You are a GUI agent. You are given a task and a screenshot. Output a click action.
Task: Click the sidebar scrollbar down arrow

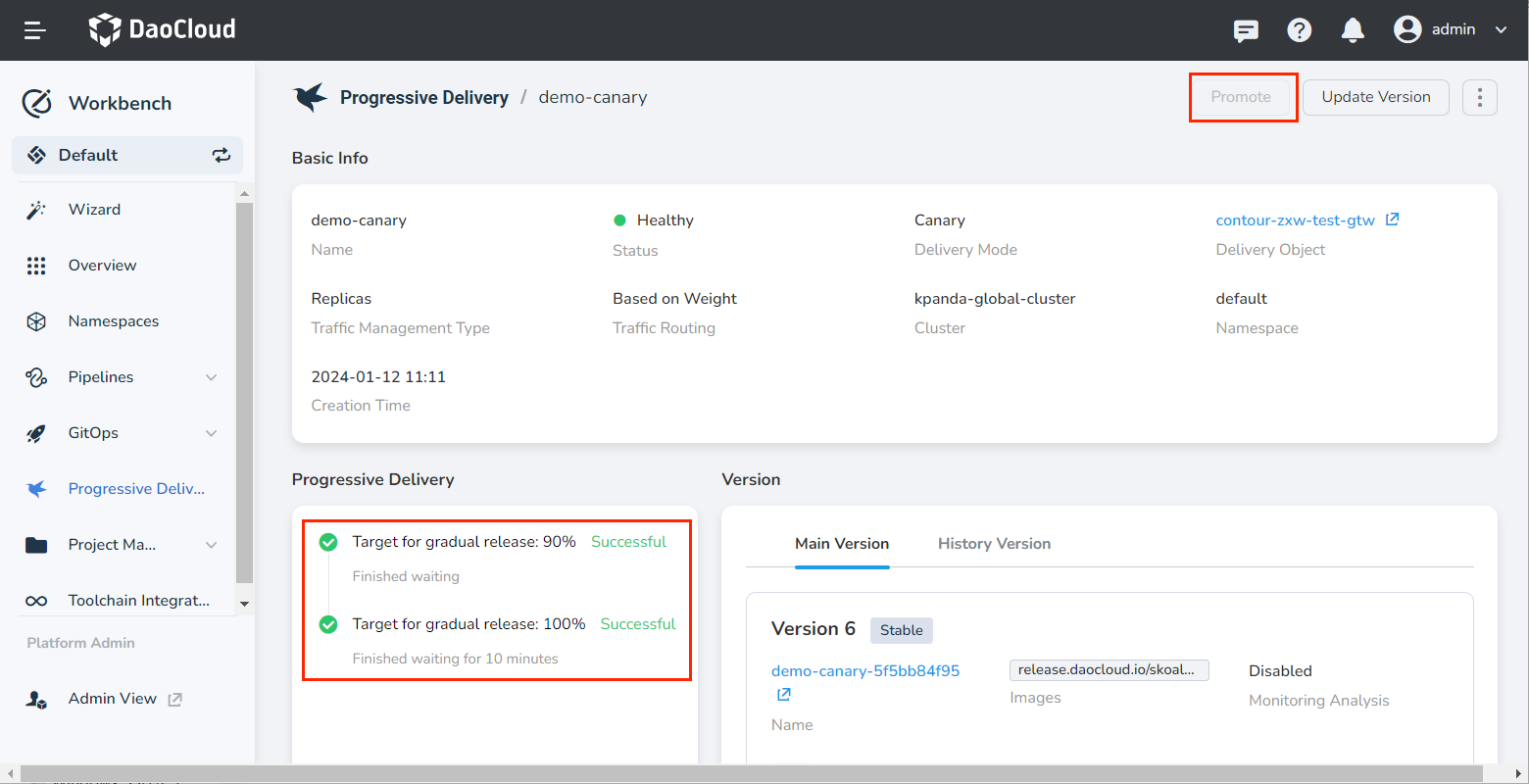click(245, 604)
